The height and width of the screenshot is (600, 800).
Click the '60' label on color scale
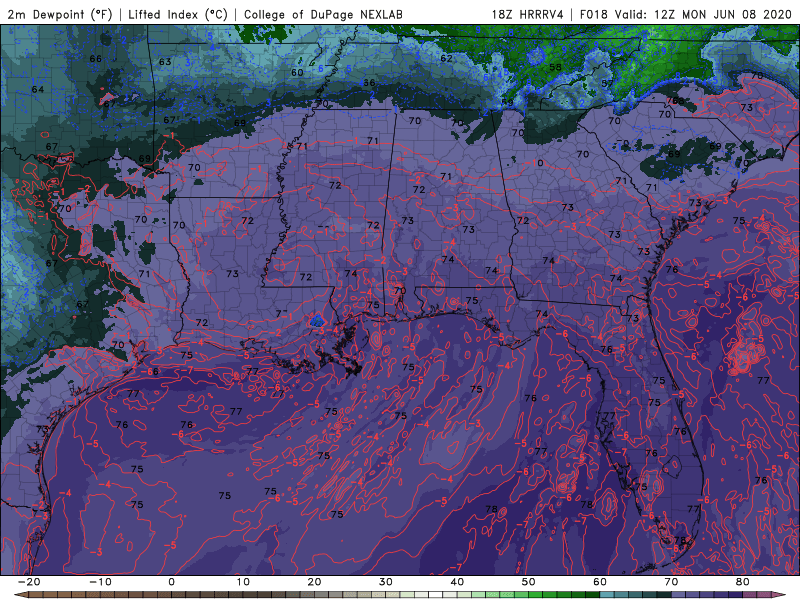click(x=600, y=582)
